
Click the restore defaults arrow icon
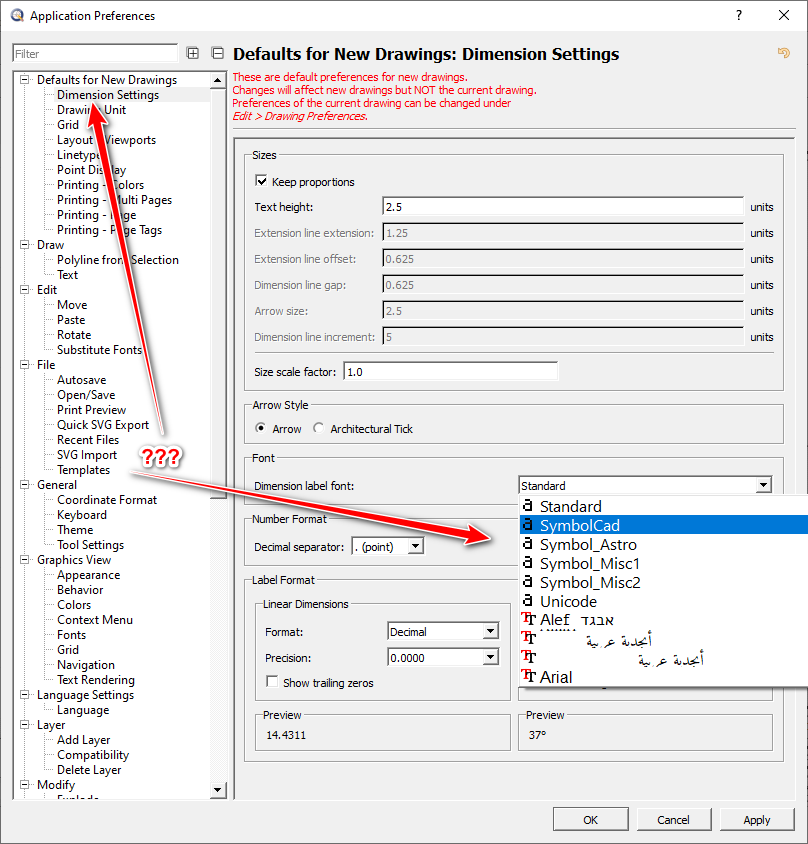pyautogui.click(x=783, y=53)
